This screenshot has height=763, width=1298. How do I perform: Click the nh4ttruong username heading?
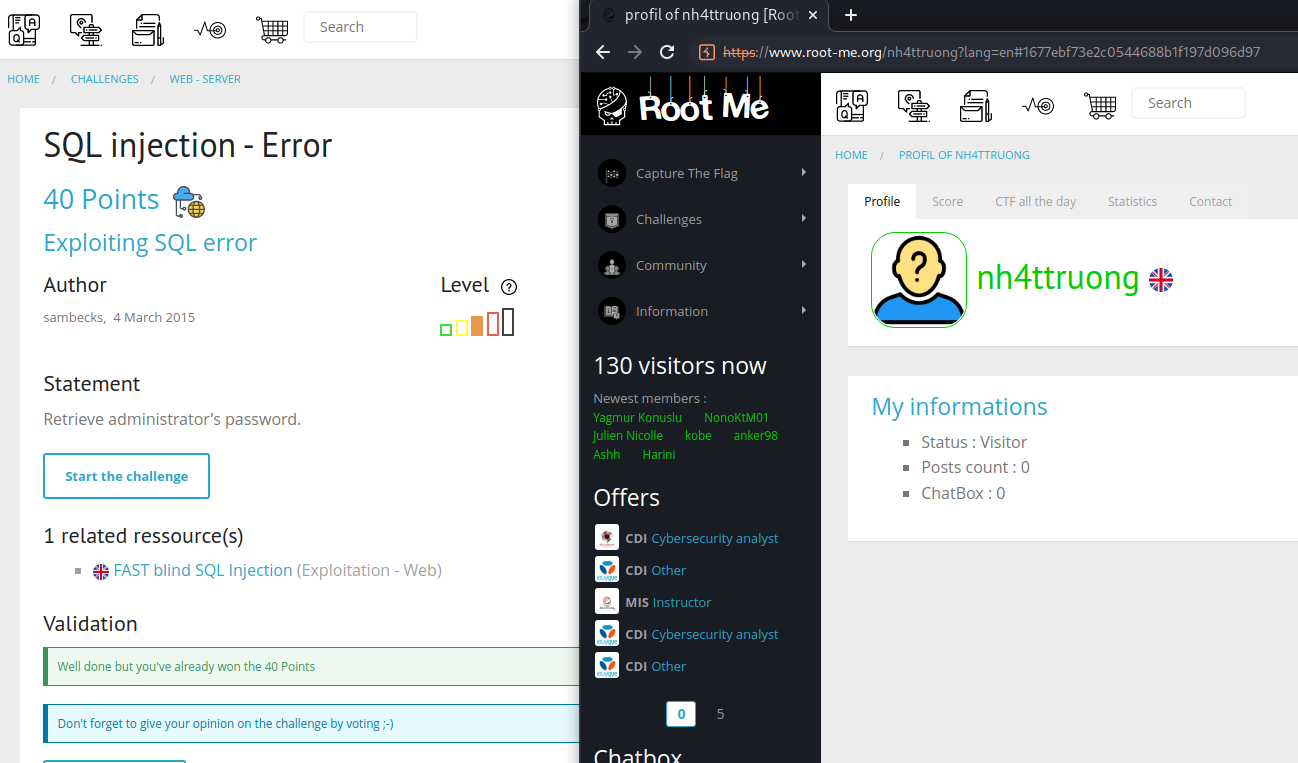(x=1058, y=278)
